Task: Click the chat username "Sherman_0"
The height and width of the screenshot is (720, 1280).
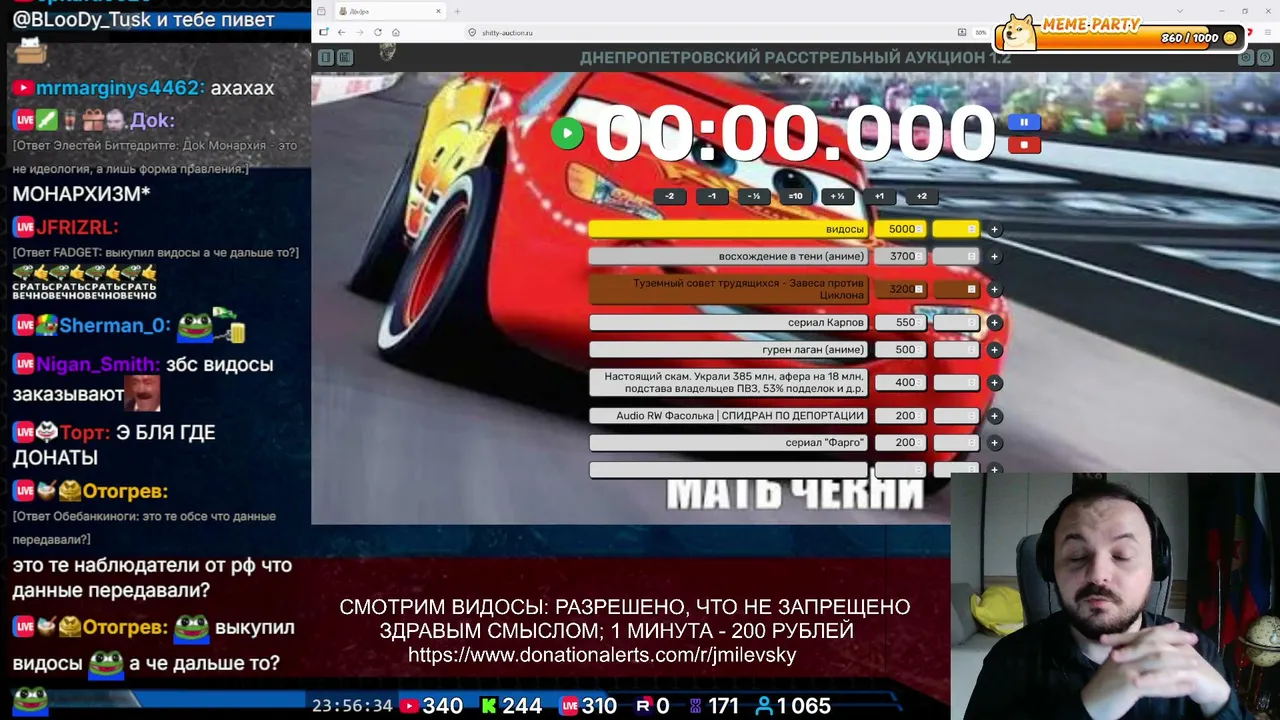Action: (114, 326)
